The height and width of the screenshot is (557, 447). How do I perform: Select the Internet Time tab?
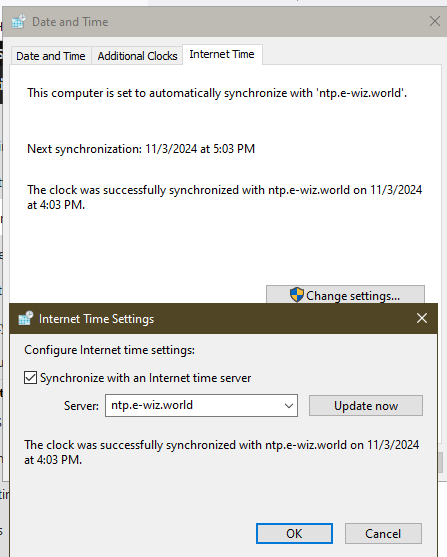[222, 55]
